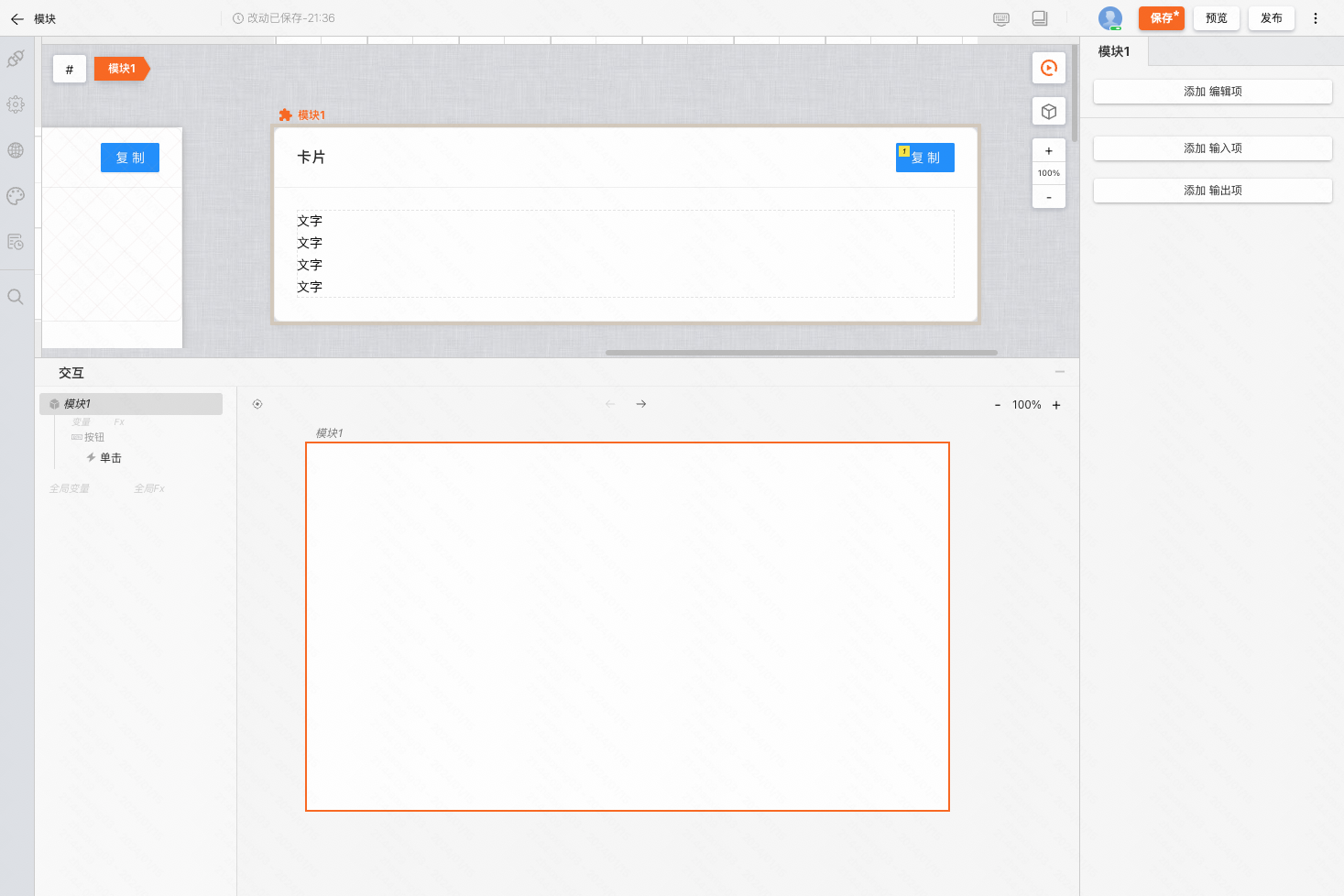Click 全局Fx label
The height and width of the screenshot is (896, 1344).
[149, 489]
